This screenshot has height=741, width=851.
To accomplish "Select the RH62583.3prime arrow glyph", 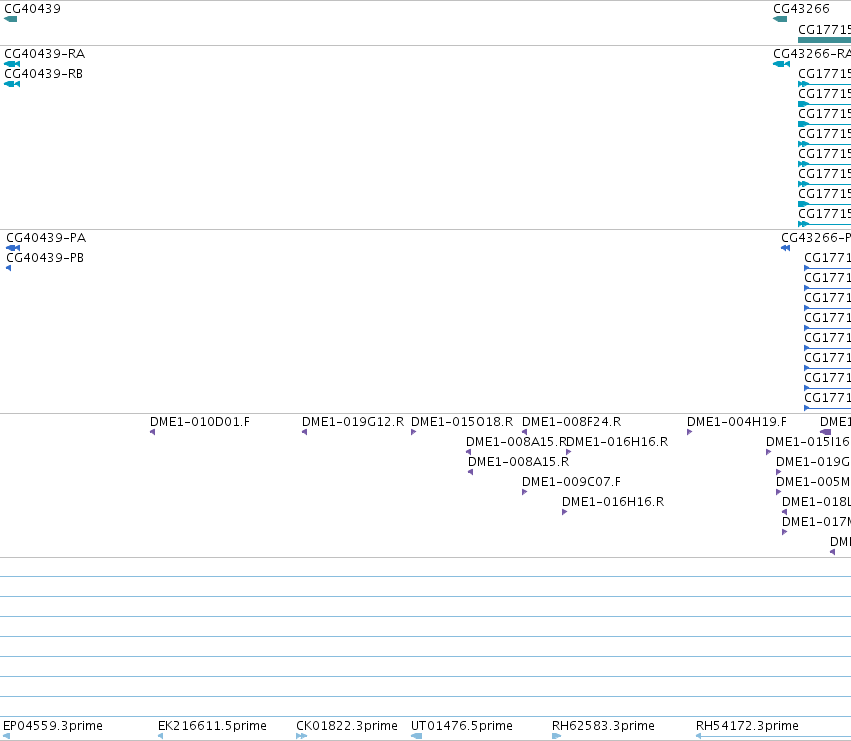I will click(x=556, y=737).
